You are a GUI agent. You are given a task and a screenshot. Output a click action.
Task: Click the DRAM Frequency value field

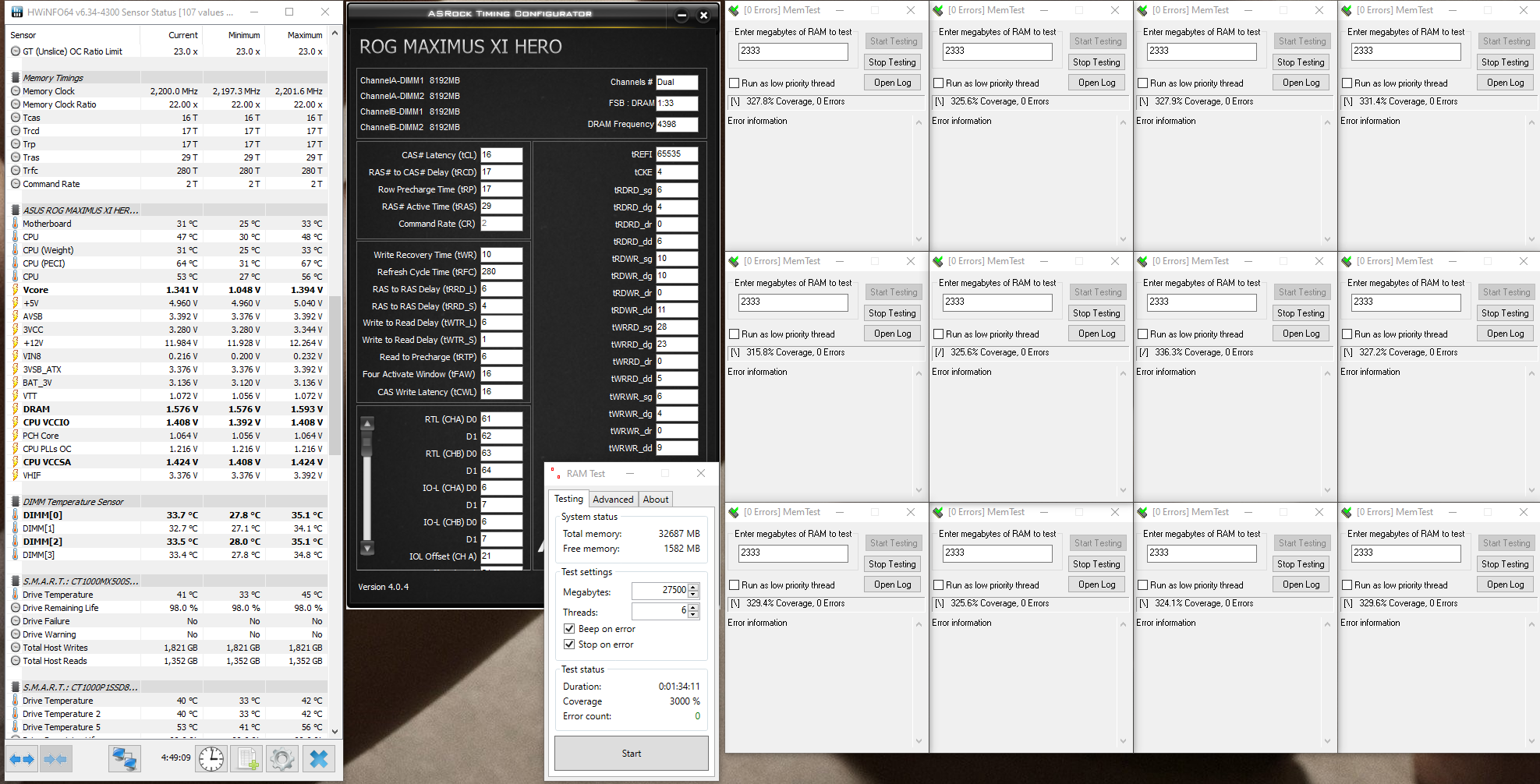[x=677, y=125]
